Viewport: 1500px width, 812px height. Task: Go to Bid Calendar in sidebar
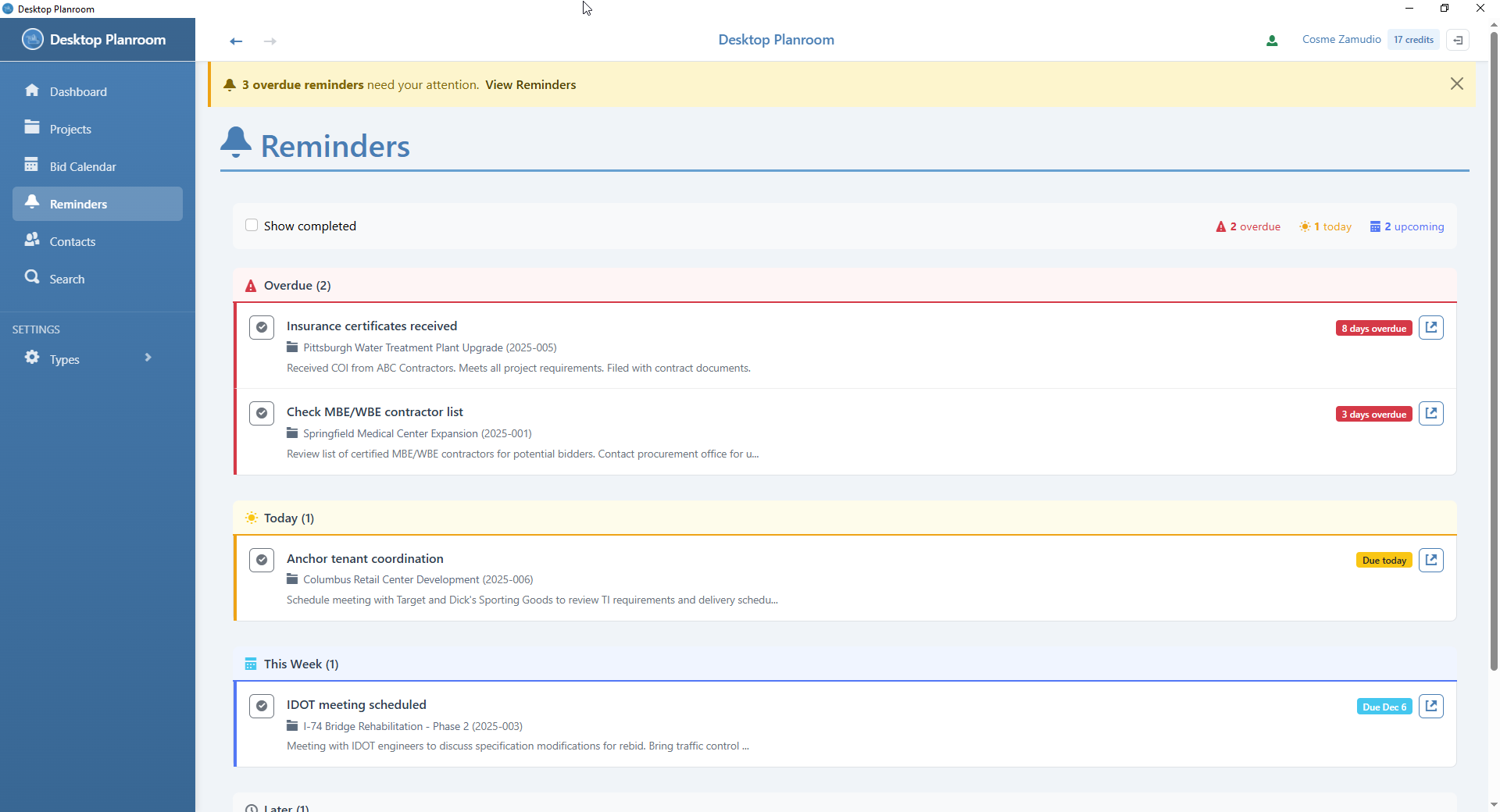pyautogui.click(x=82, y=166)
